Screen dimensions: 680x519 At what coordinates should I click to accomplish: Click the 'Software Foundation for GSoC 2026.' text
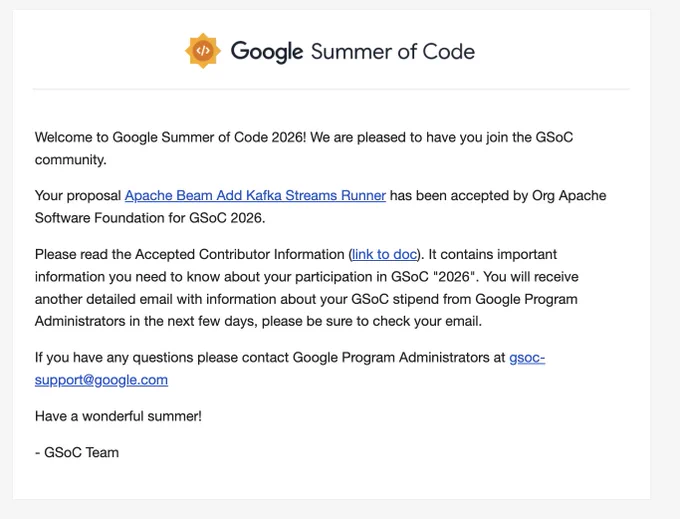(150, 218)
